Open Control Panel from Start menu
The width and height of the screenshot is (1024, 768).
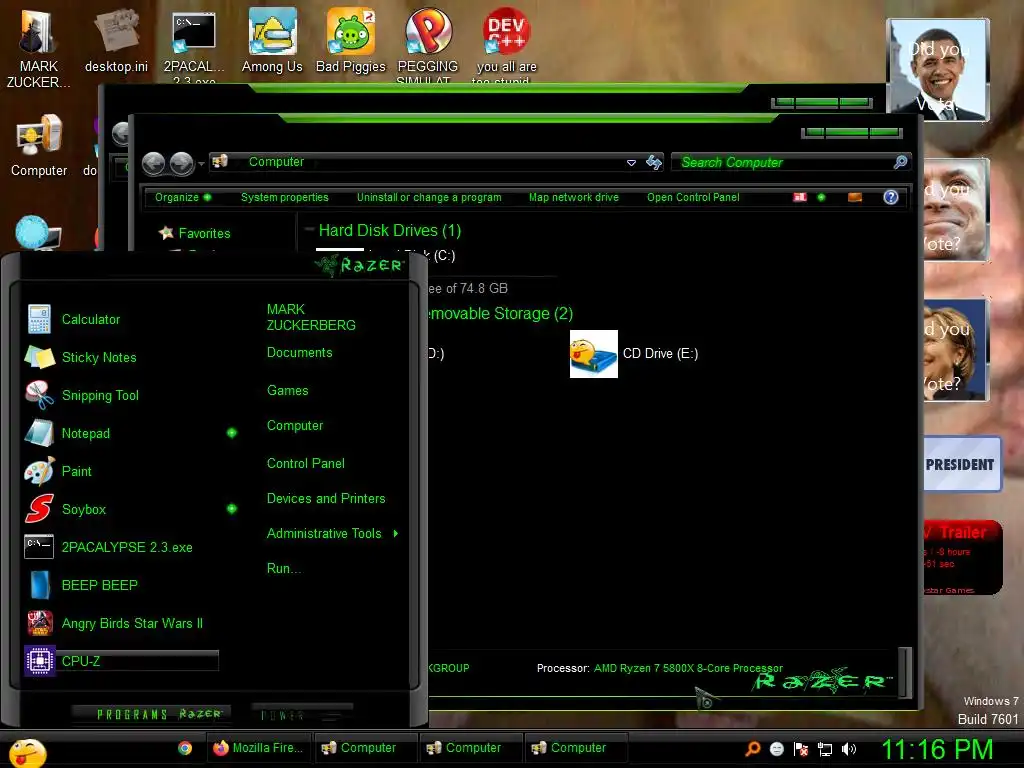point(306,464)
